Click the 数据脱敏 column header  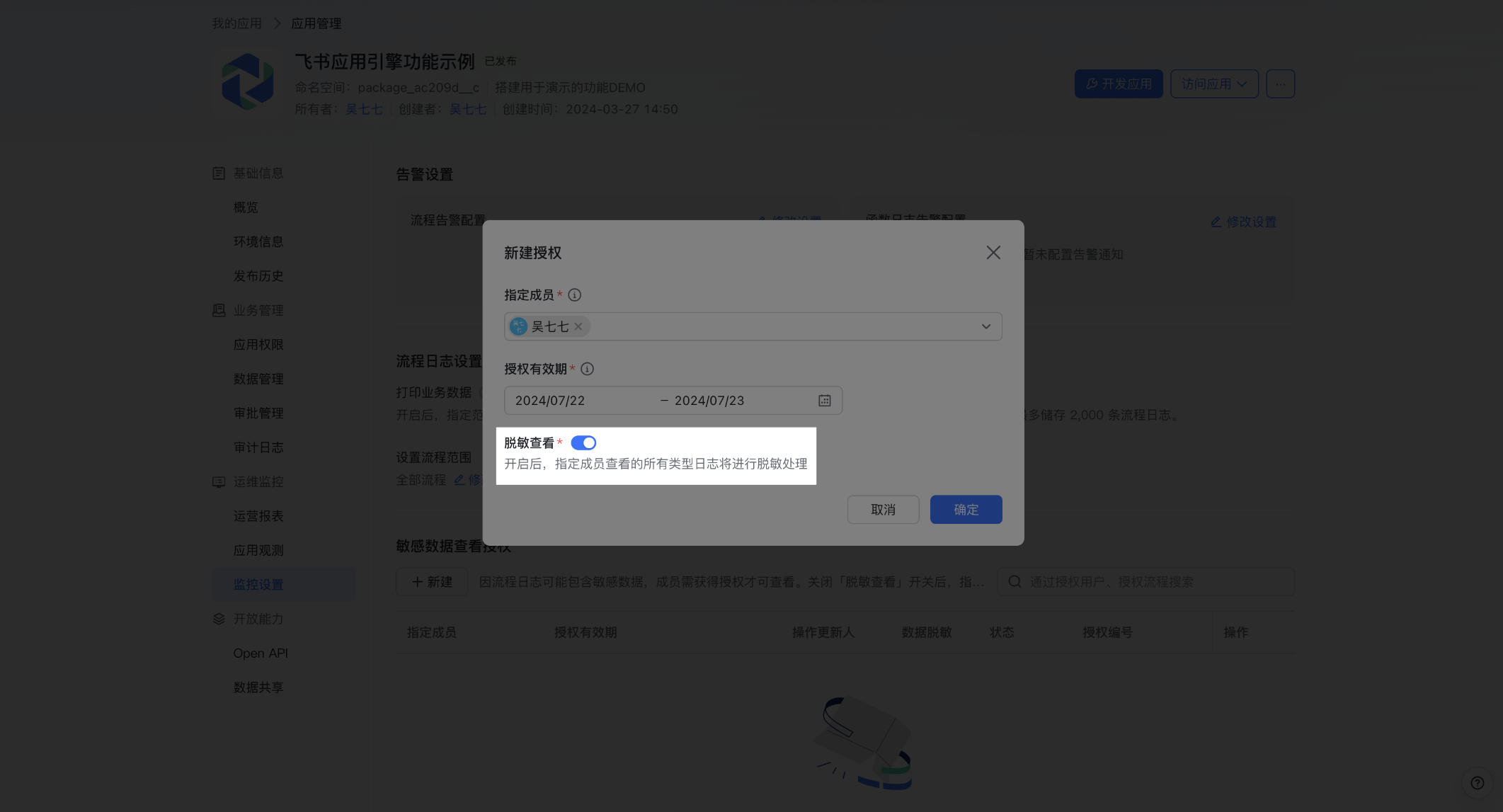point(927,632)
